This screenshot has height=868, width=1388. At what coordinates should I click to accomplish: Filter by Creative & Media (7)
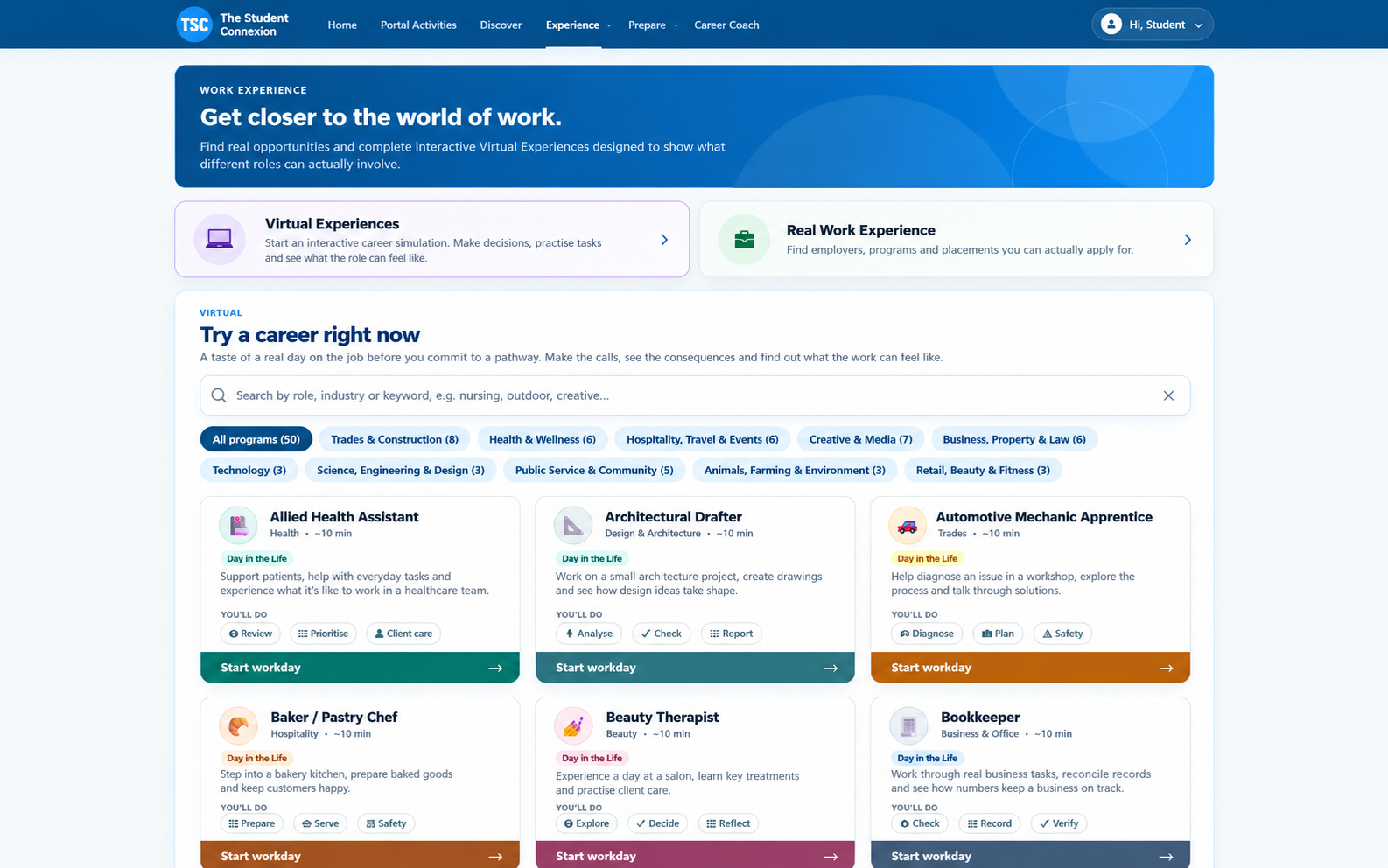(860, 439)
